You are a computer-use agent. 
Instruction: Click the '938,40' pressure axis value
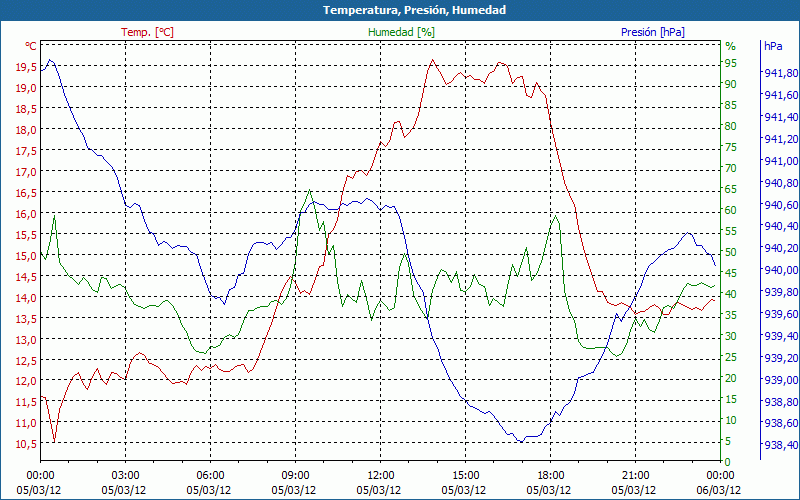click(781, 445)
